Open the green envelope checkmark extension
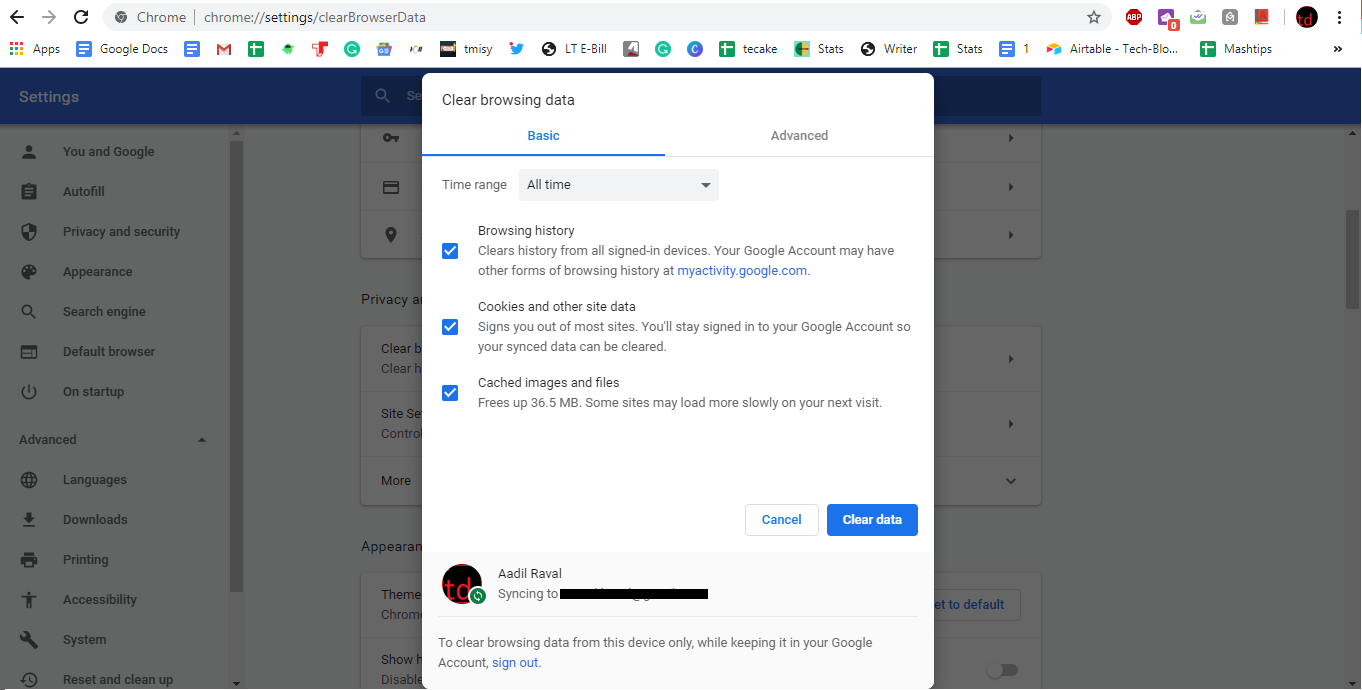The image size is (1362, 690). tap(1198, 17)
